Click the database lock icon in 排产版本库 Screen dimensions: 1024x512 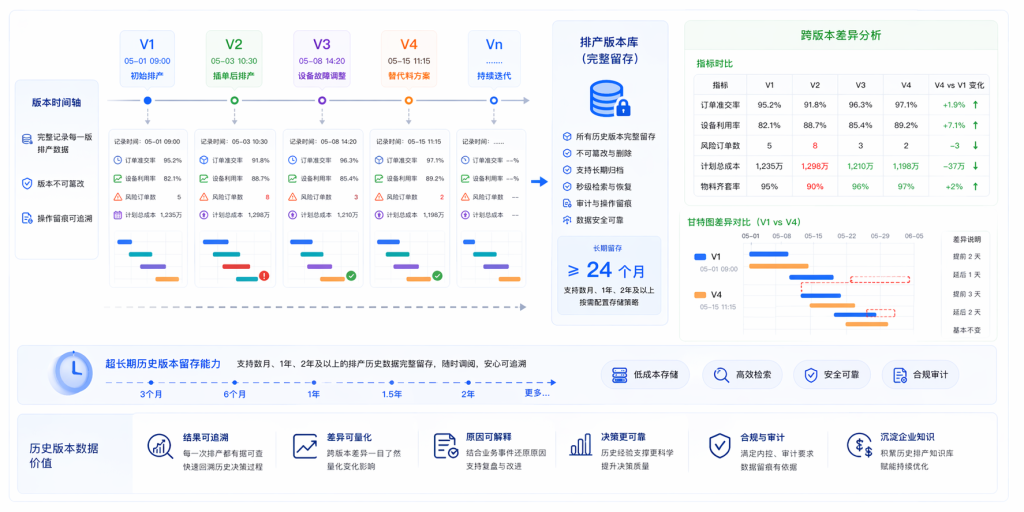click(610, 98)
